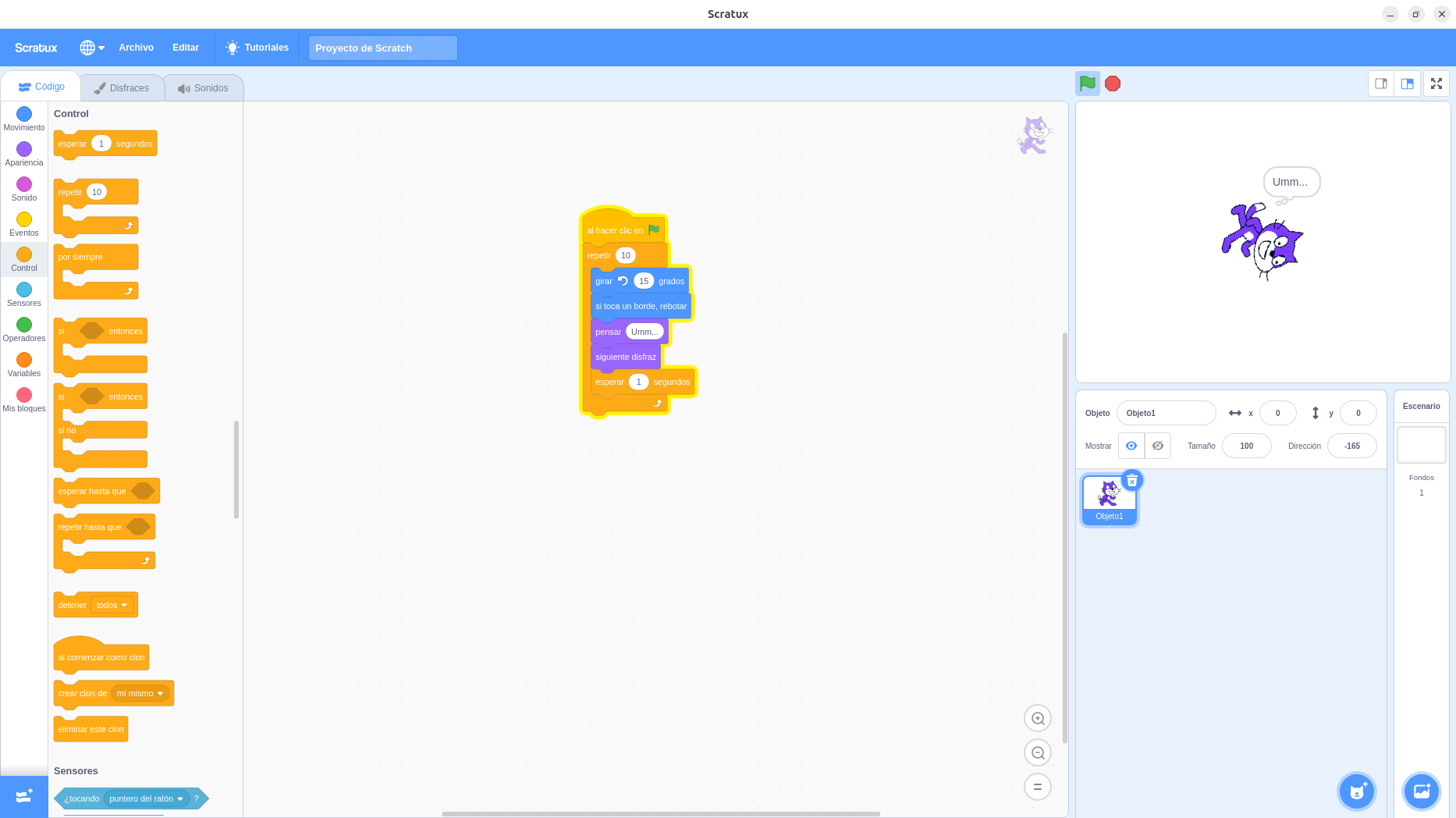Select the Operadores block category
Viewport: 1456px width, 818px height.
tap(24, 329)
